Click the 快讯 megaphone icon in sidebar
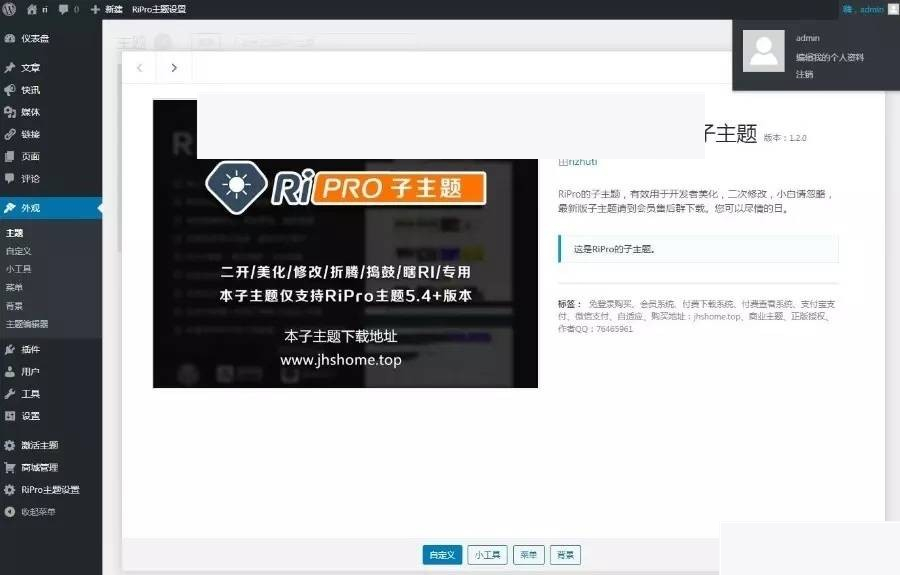The height and width of the screenshot is (575, 900). 10,90
